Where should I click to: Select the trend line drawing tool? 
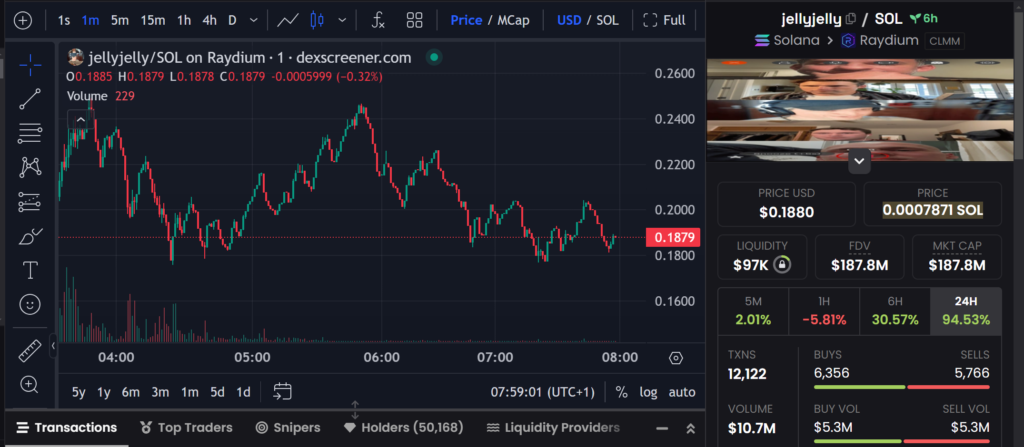pyautogui.click(x=30, y=98)
